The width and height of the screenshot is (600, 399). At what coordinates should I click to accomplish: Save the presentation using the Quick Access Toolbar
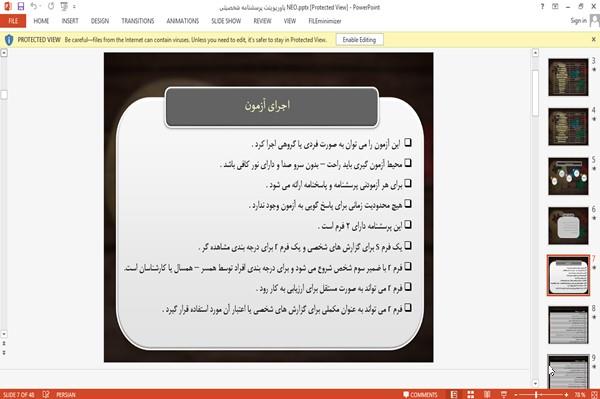click(21, 6)
